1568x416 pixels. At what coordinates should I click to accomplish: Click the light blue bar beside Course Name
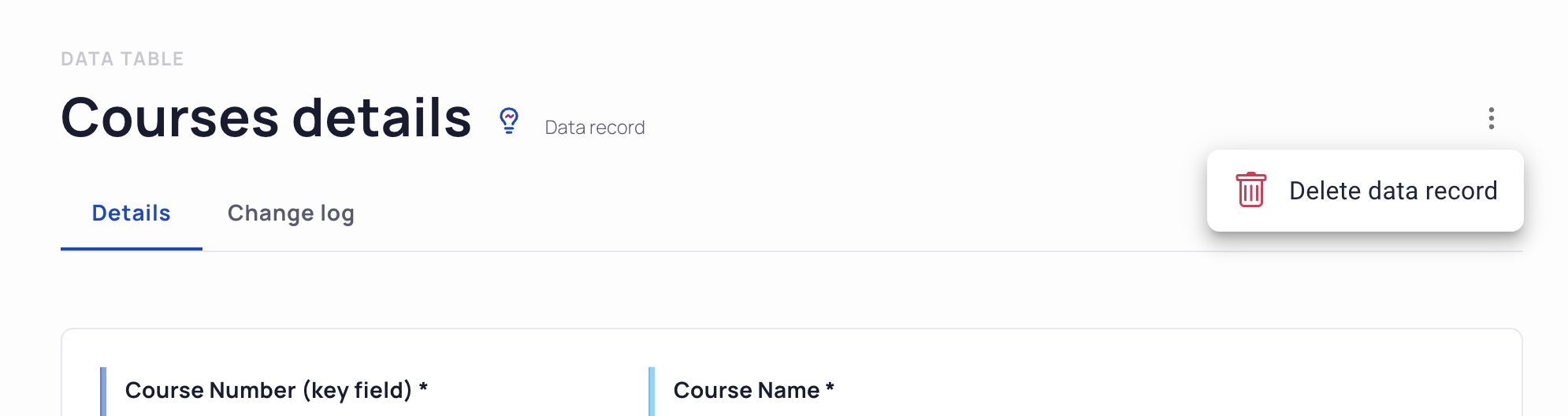(652, 392)
